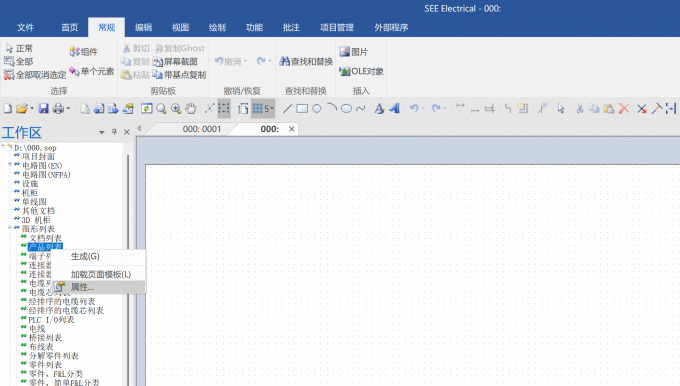Insert a 图片 via ribbon

click(354, 52)
